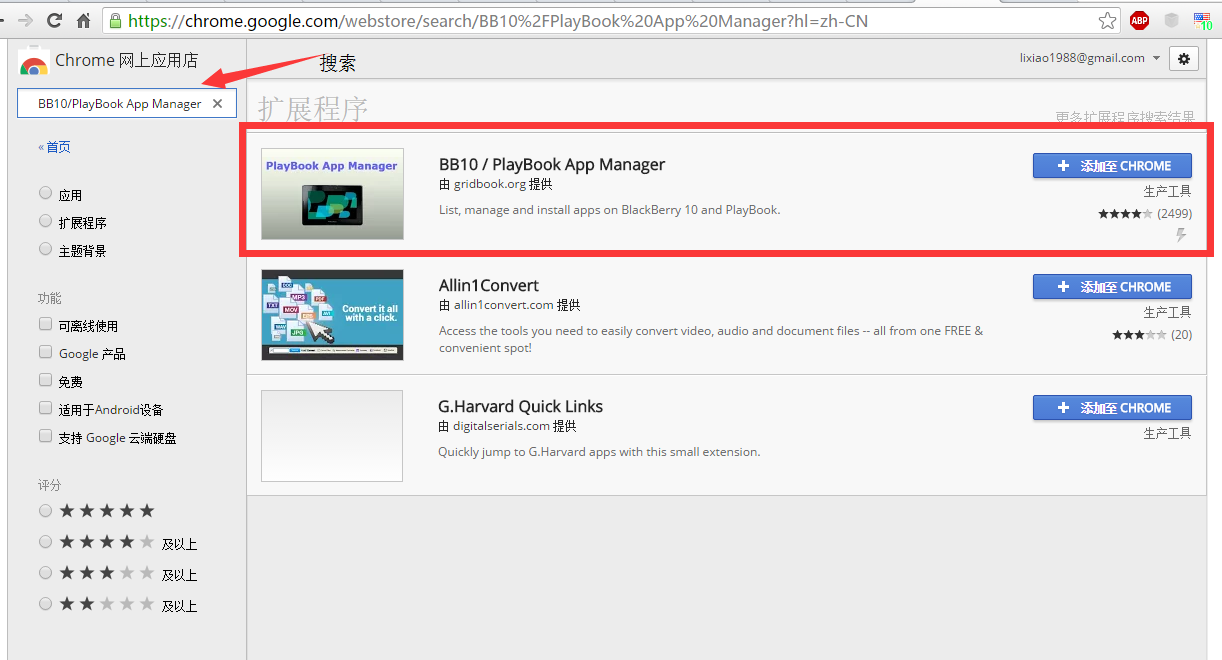1222x660 pixels.
Task: View site security info via the green lock
Action: pyautogui.click(x=114, y=20)
